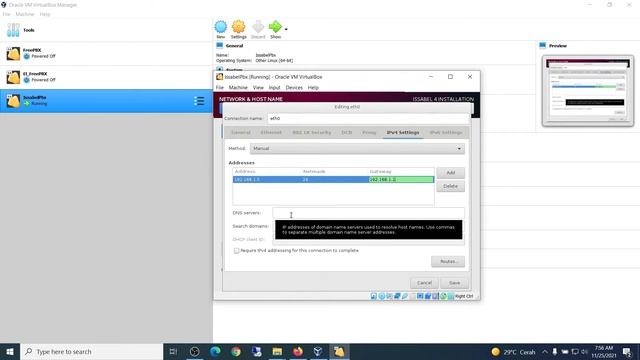Click the Delete address button
This screenshot has width=640, height=360.
(451, 186)
